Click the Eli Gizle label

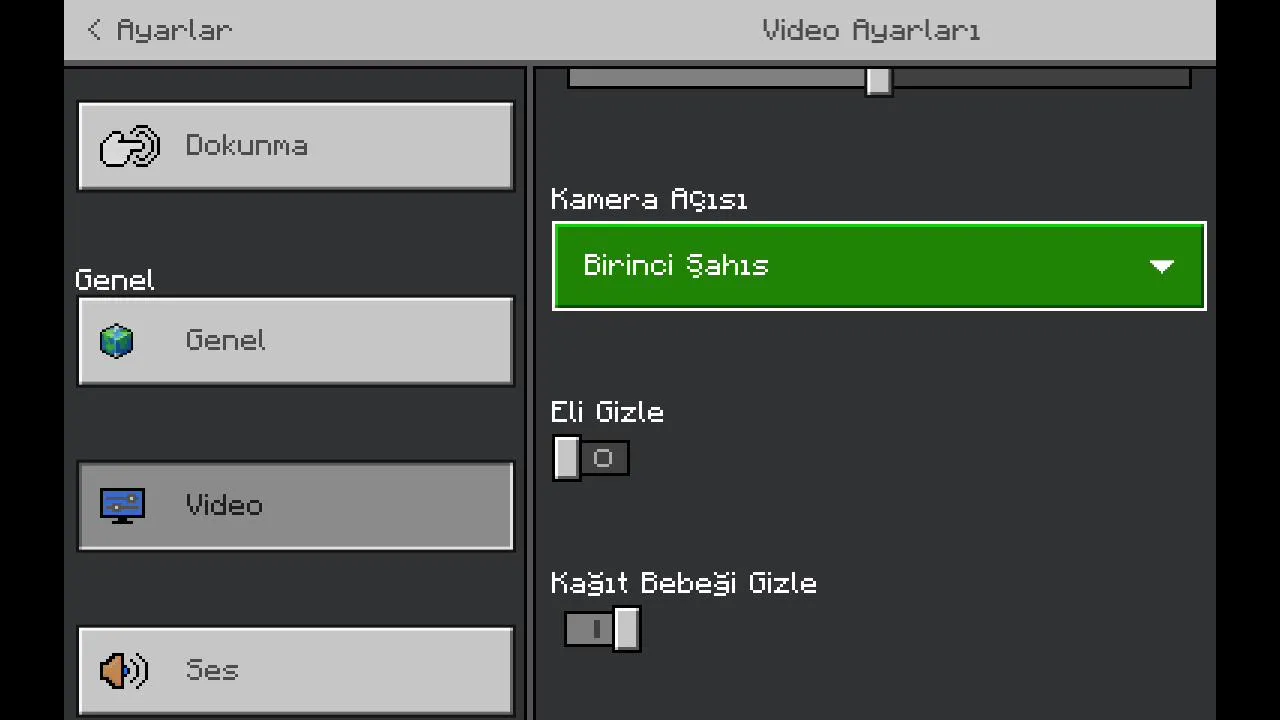point(607,412)
